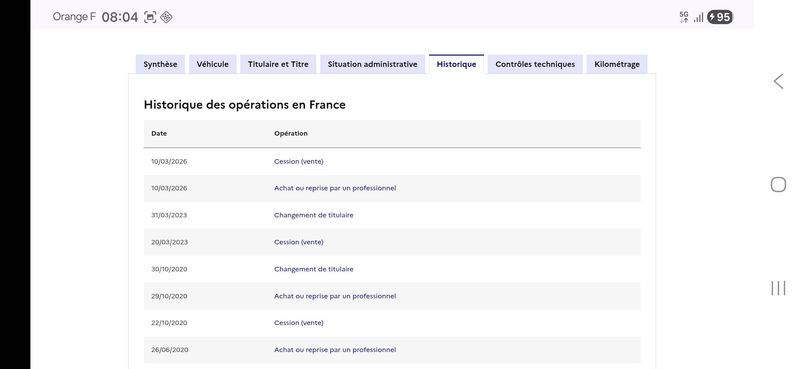Select the 10/03/2026 Cession (vente) entry

(392, 162)
